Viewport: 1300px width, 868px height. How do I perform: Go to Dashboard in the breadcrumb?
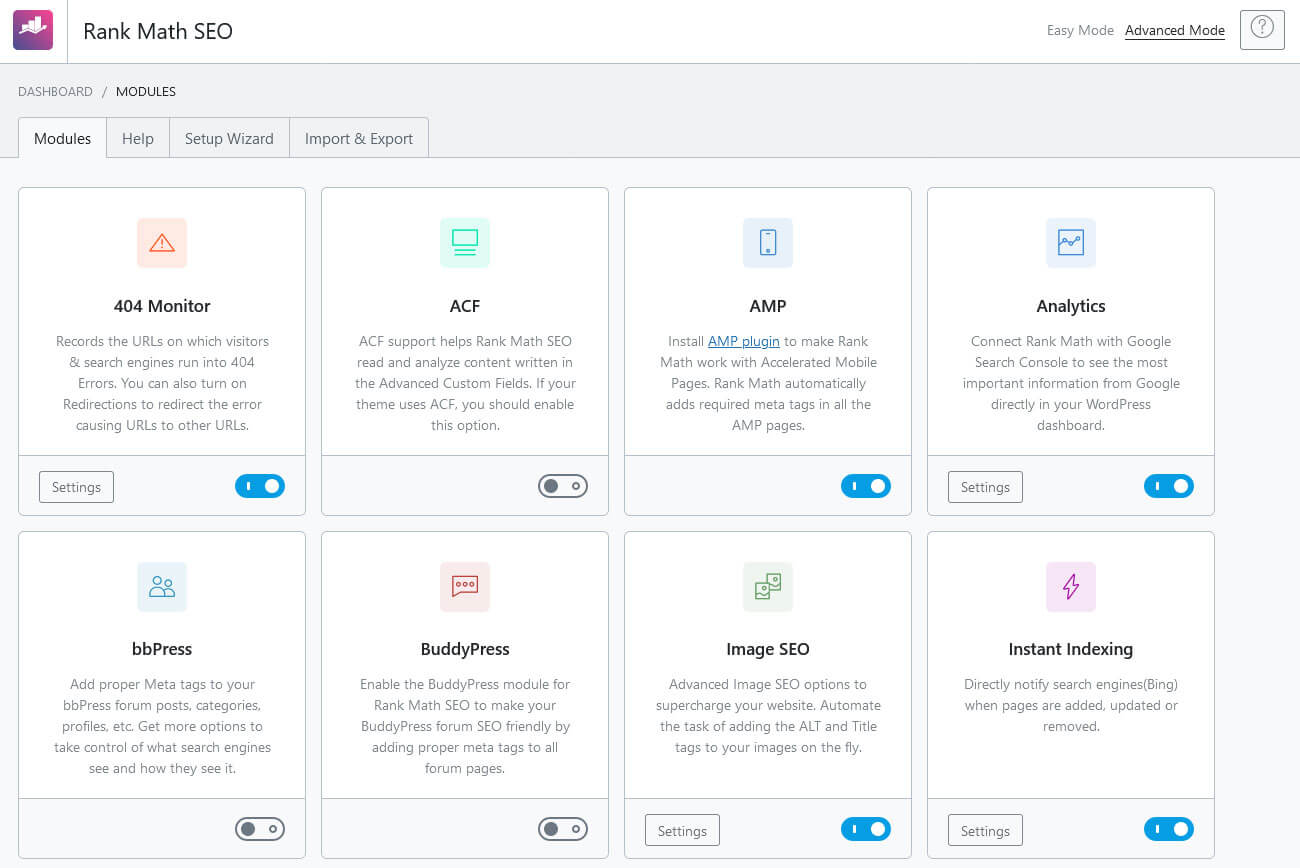coord(55,91)
